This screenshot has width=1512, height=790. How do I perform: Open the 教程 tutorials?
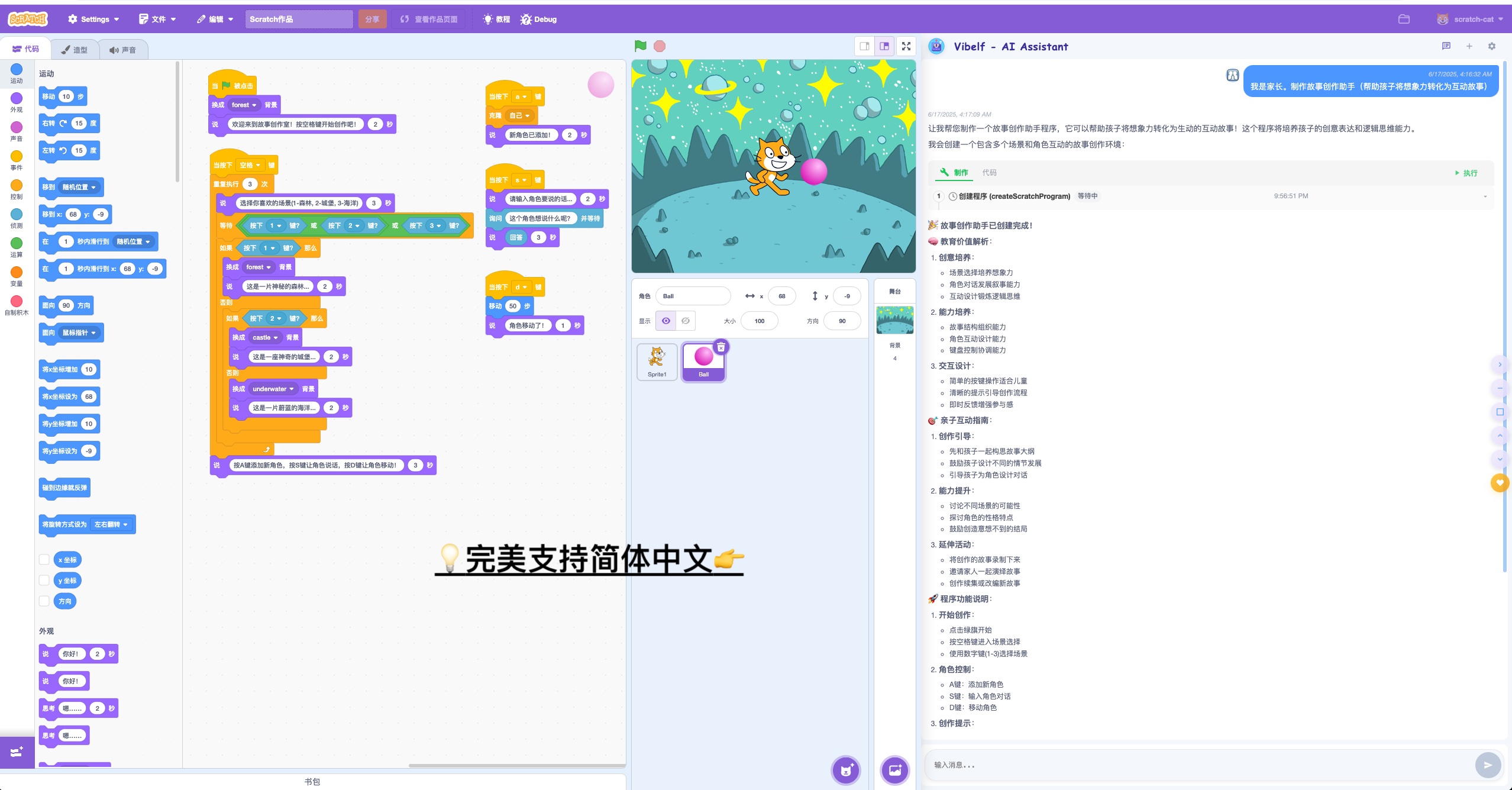click(496, 19)
